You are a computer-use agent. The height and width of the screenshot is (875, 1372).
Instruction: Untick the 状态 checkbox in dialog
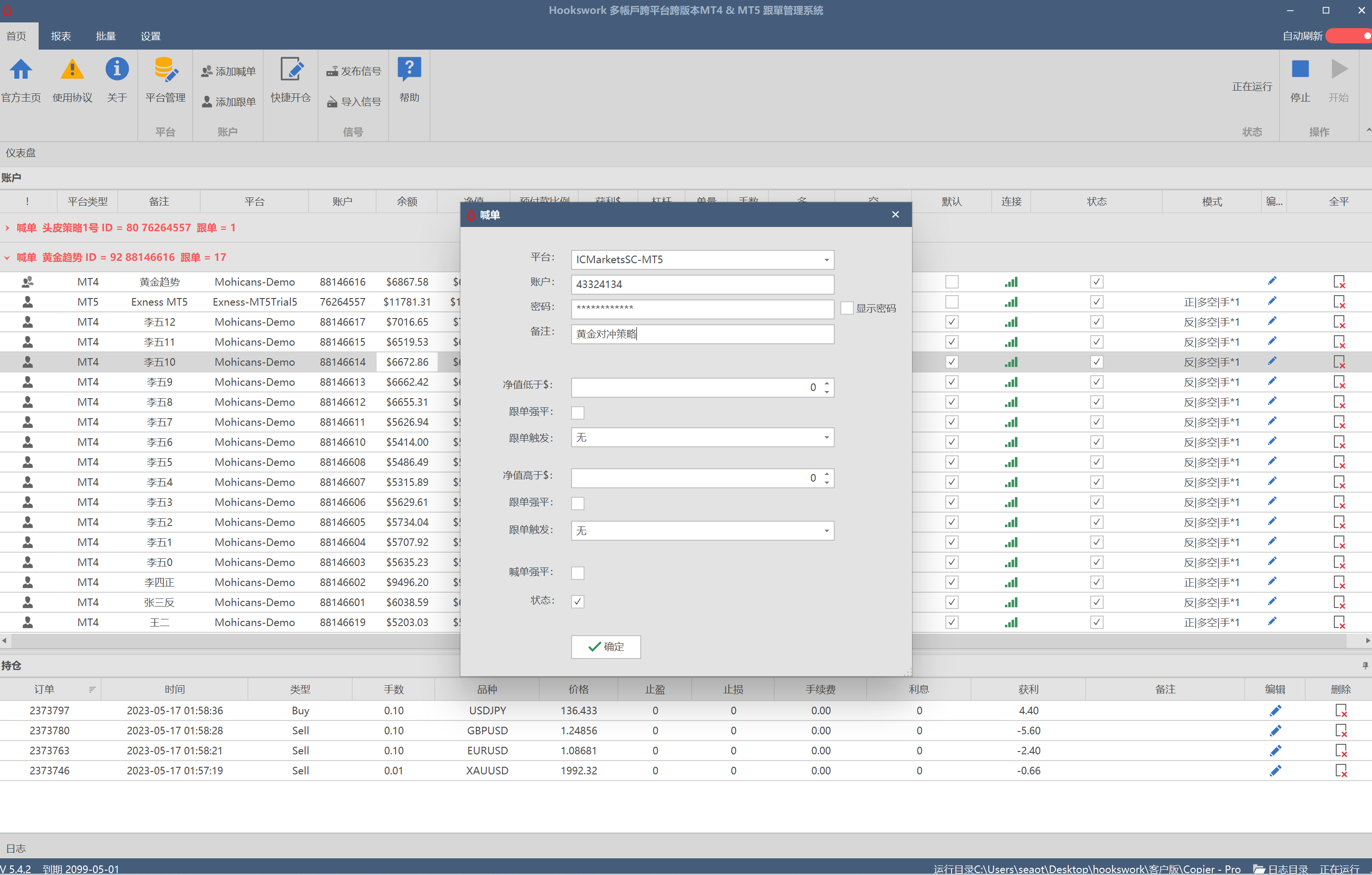578,601
